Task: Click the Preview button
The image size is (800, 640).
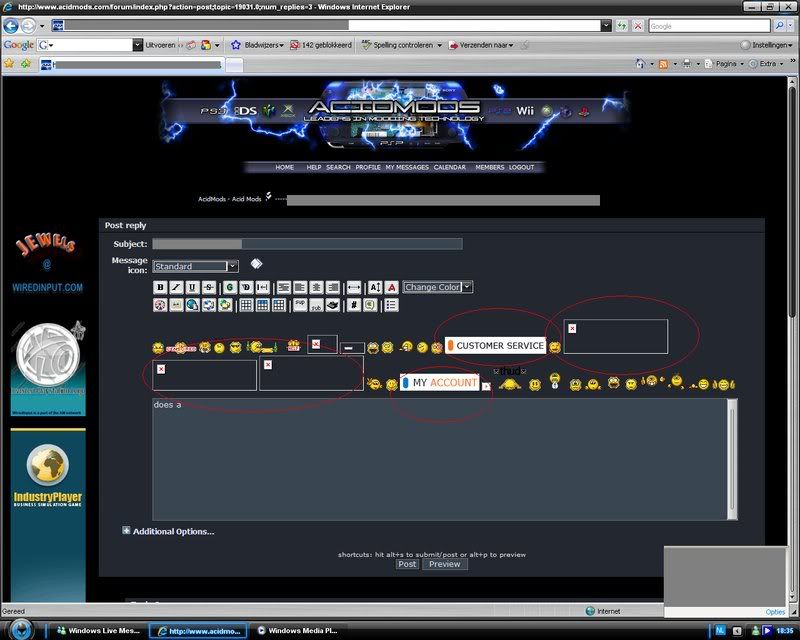Action: coord(444,564)
